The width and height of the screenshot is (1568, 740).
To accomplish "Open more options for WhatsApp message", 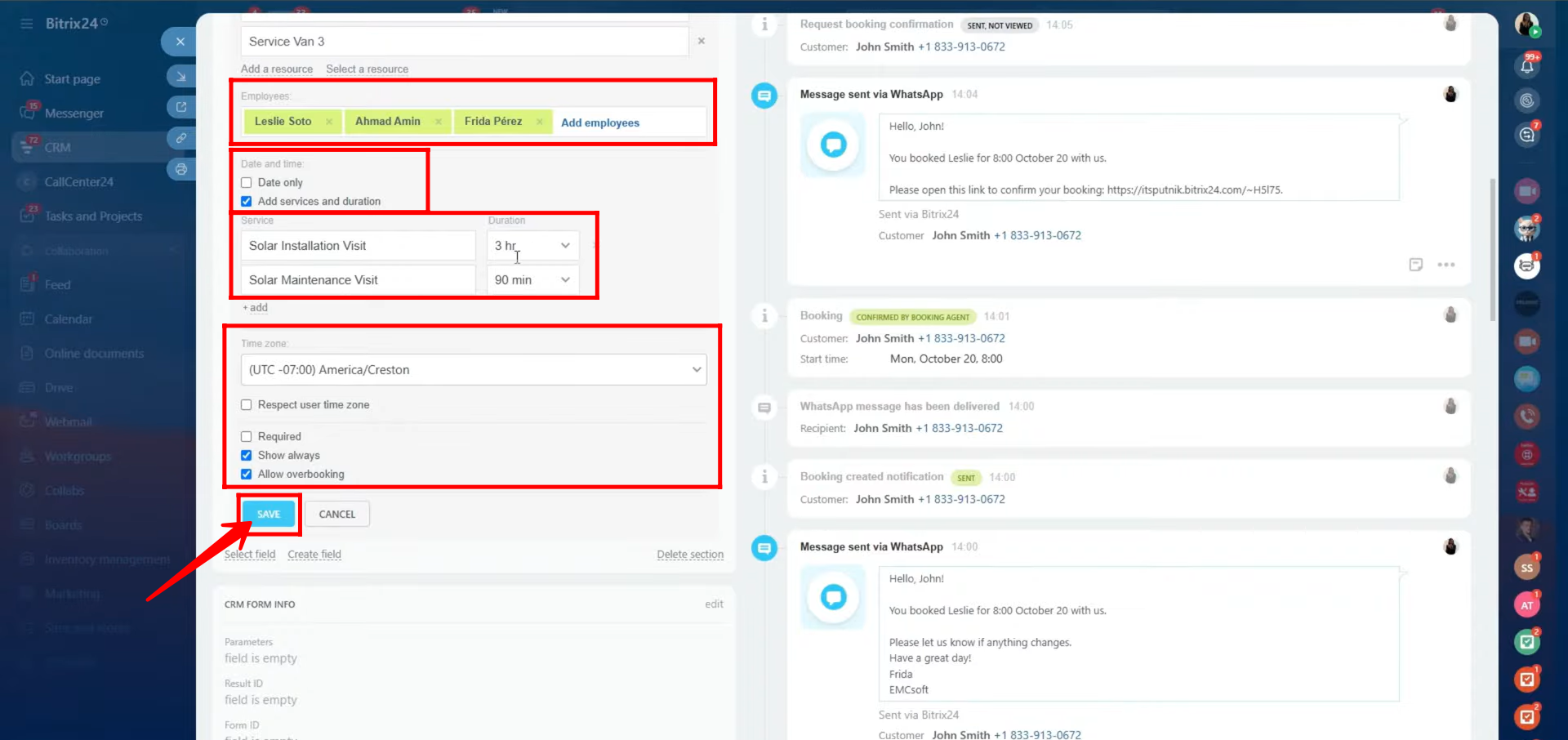I will click(x=1445, y=265).
